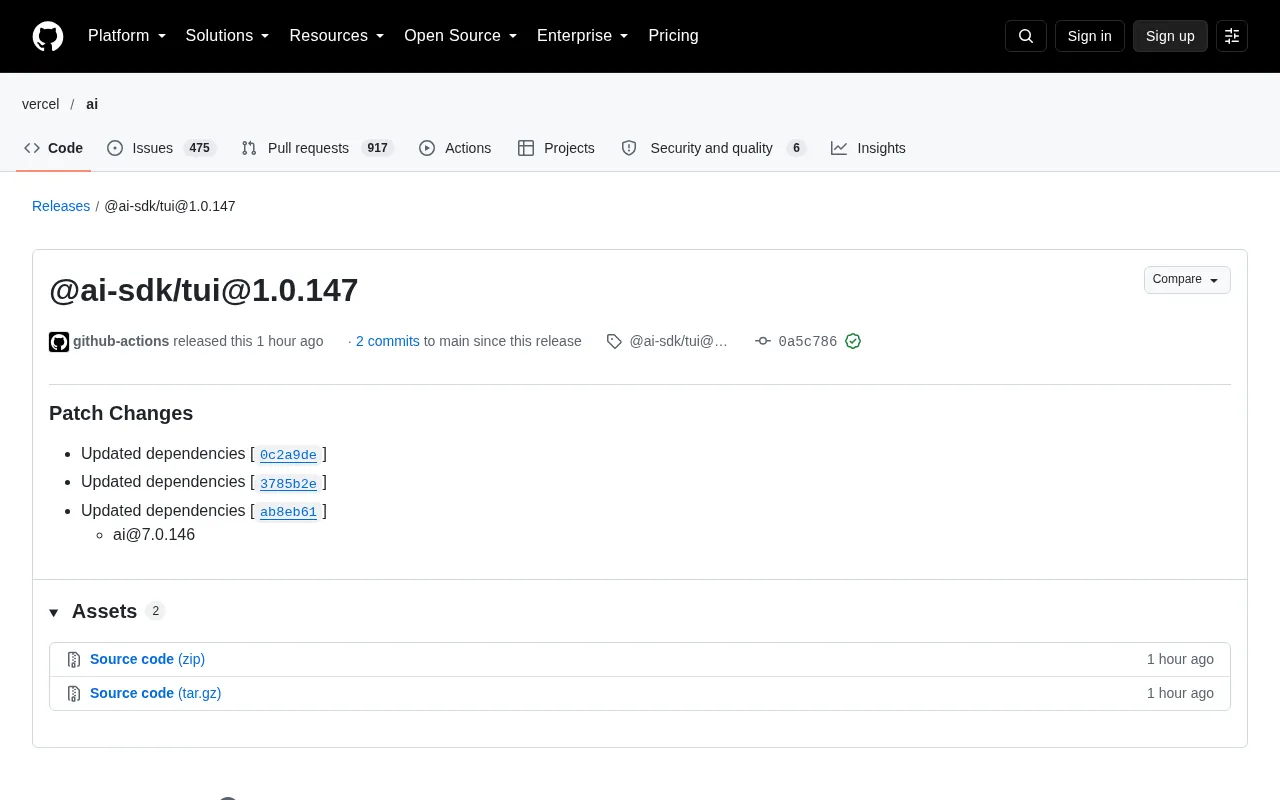The image size is (1280, 800).
Task: Click the zip file icon for Source code
Action: pos(74,660)
